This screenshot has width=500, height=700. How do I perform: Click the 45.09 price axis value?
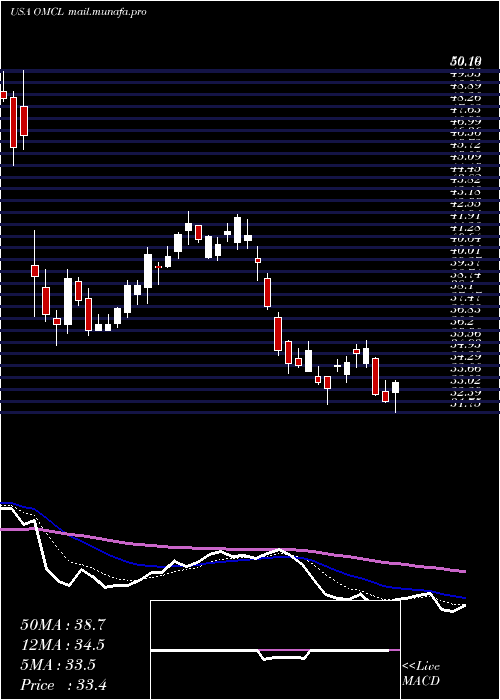tap(465, 157)
